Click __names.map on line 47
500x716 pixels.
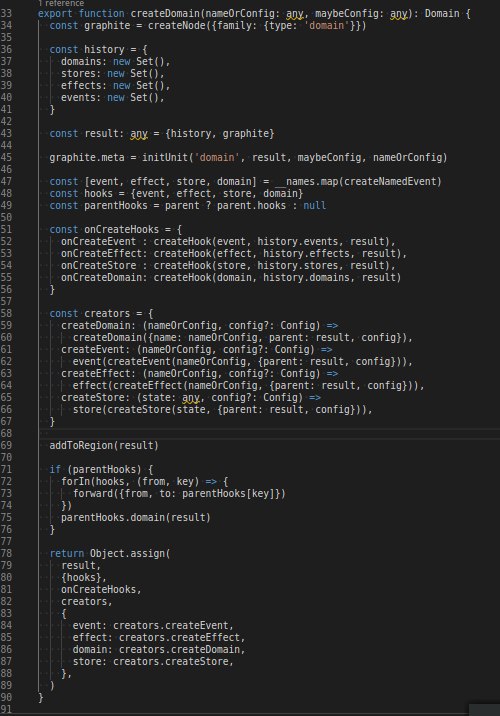pyautogui.click(x=306, y=182)
